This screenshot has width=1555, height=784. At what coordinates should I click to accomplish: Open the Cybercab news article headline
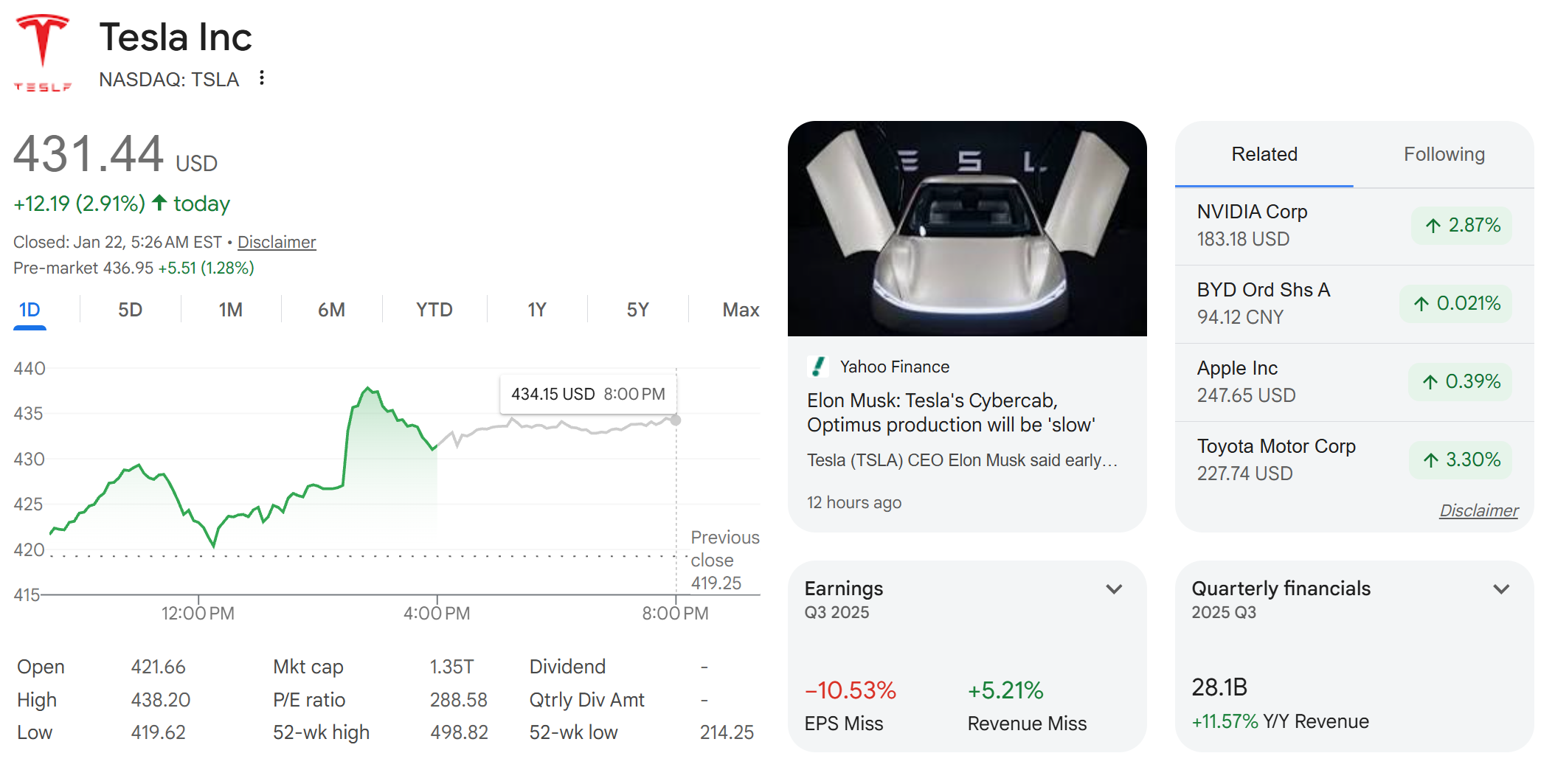pos(952,412)
